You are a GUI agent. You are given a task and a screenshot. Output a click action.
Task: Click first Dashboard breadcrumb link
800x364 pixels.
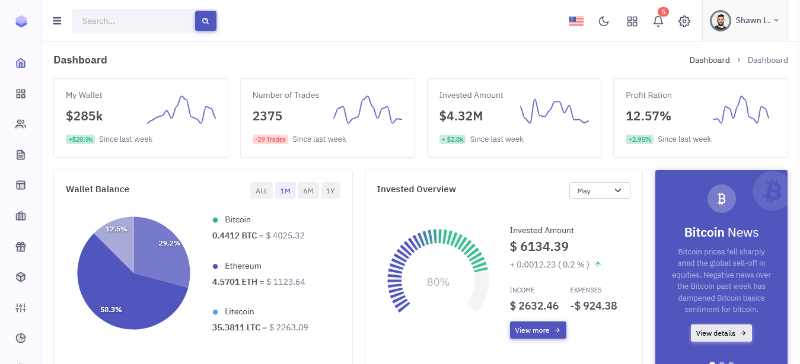(x=709, y=60)
